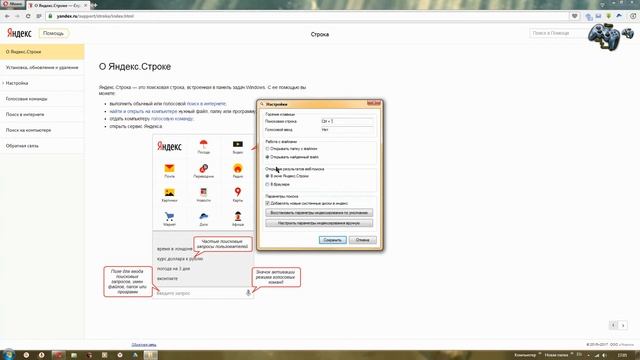
Task: Follow the 'голосовую команду' link
Action: coord(172,119)
